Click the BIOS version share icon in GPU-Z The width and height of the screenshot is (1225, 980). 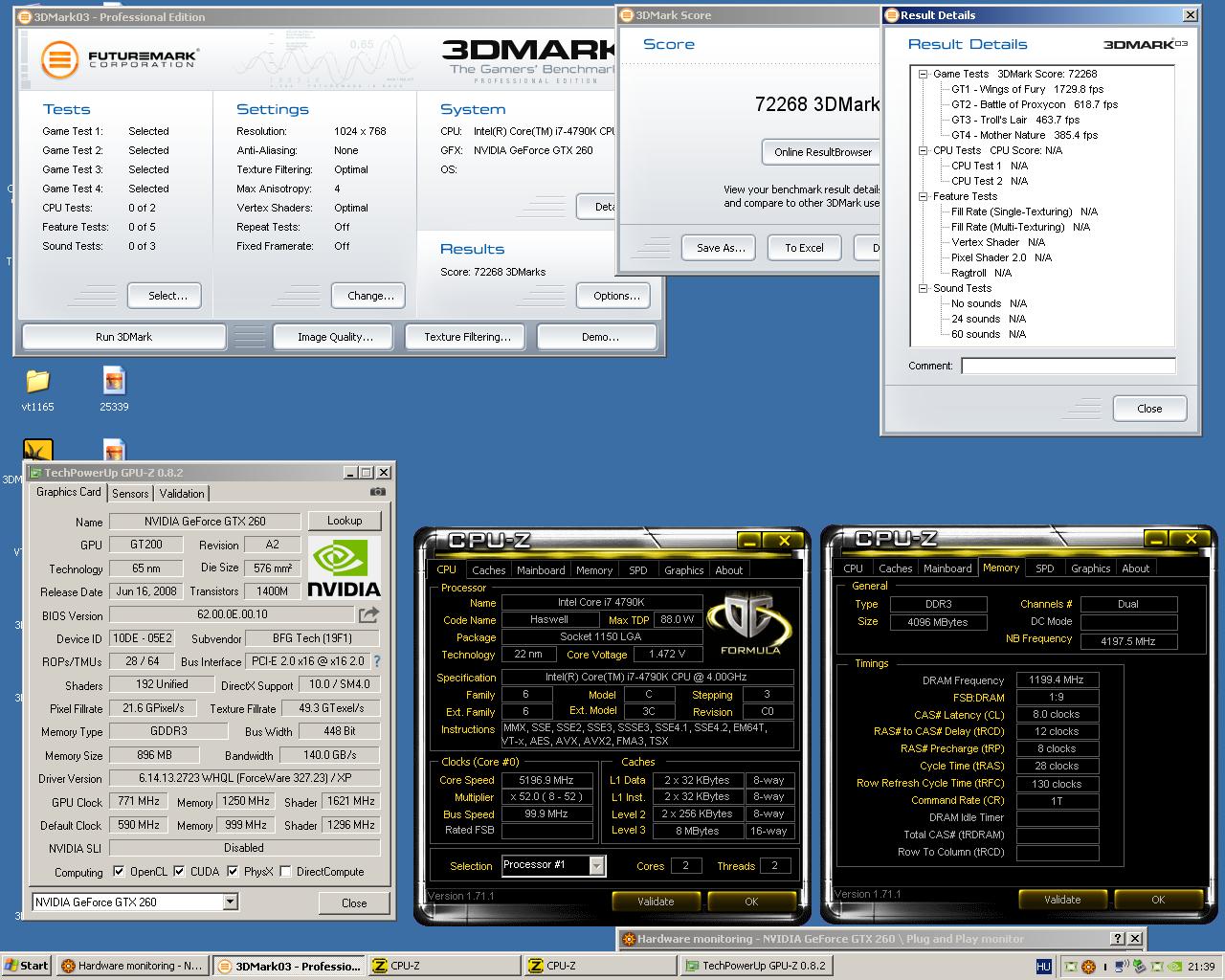coord(368,614)
